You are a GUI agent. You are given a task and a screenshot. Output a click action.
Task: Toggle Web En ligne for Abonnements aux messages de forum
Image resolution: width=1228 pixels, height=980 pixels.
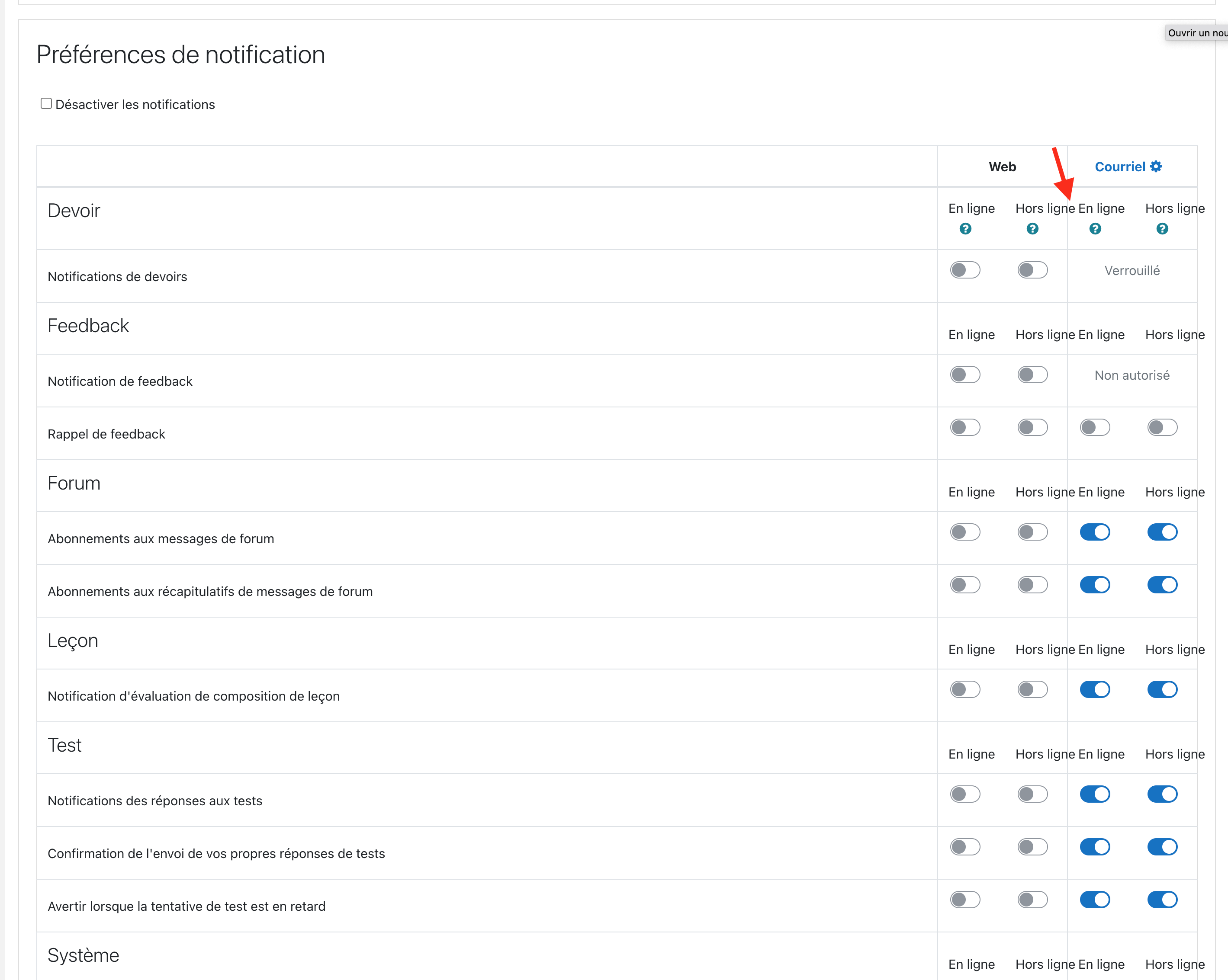tap(965, 532)
